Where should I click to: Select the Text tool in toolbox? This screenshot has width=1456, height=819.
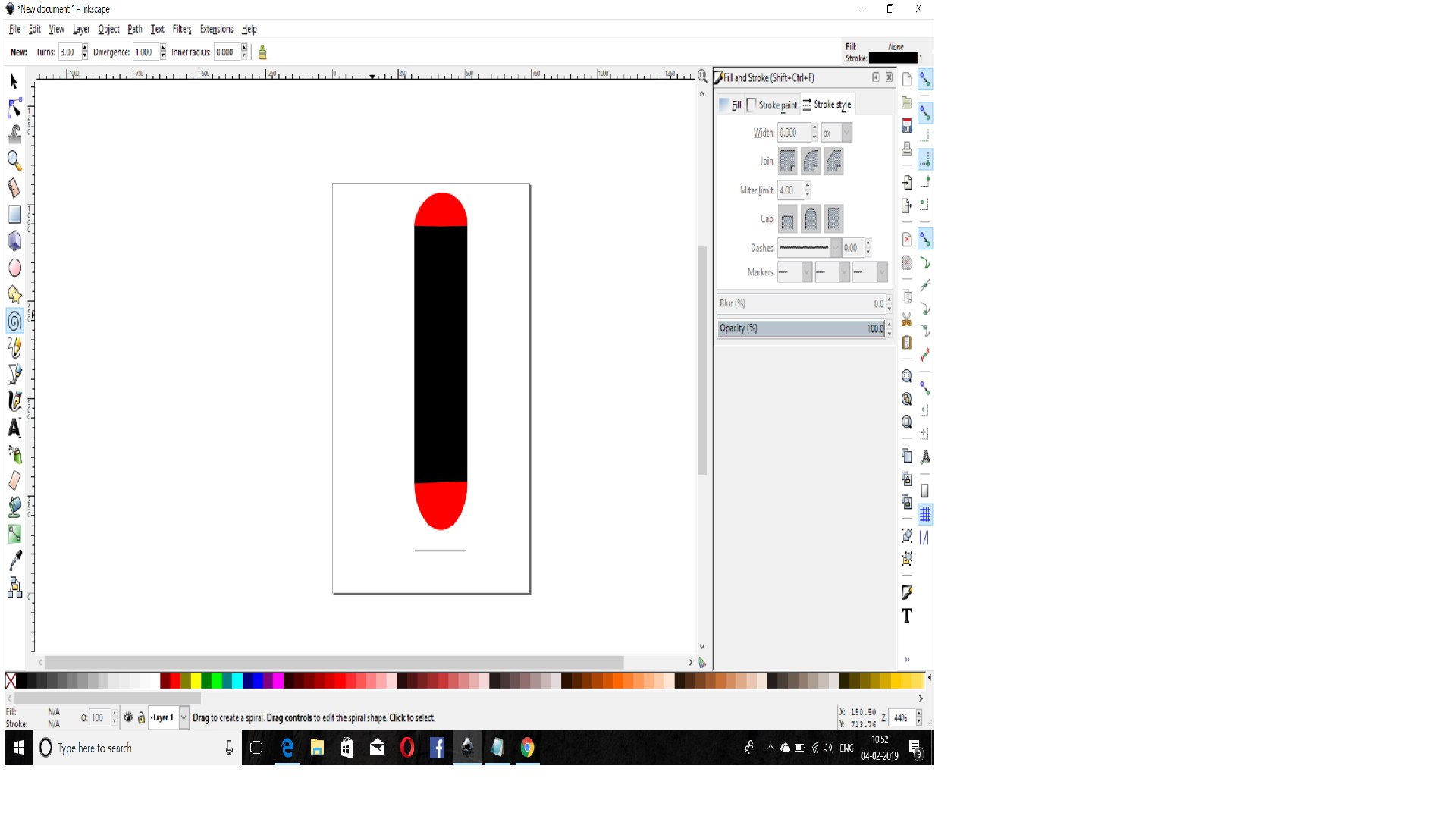(x=14, y=428)
